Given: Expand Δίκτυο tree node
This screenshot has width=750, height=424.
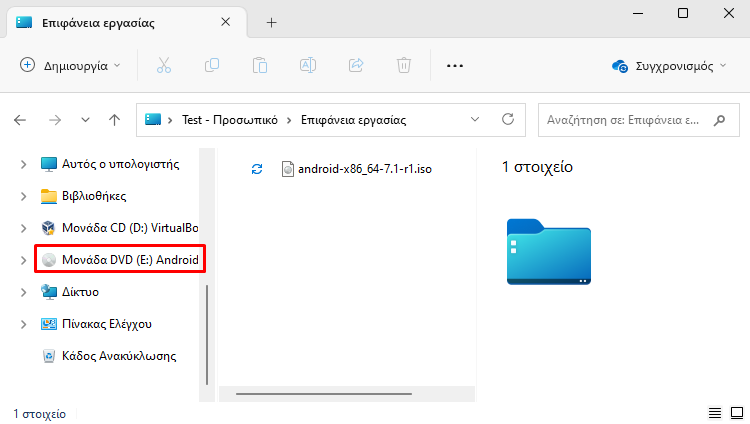Looking at the screenshot, I should click(x=23, y=292).
